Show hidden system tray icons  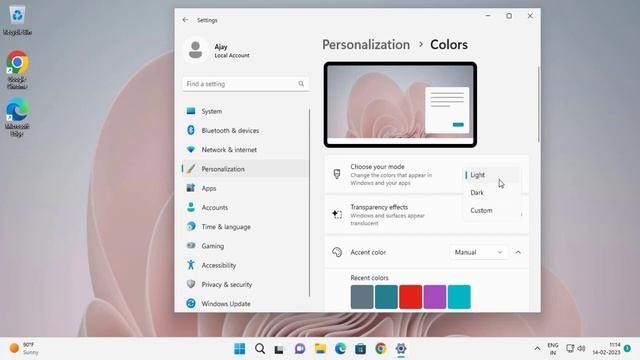tap(537, 349)
